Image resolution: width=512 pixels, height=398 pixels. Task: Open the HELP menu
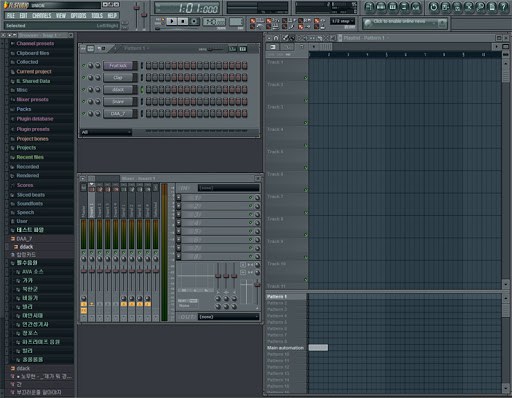click(112, 16)
